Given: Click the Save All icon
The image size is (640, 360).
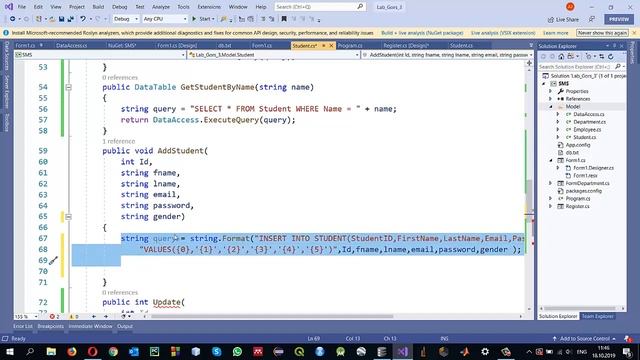Looking at the screenshot, I should (x=71, y=19).
